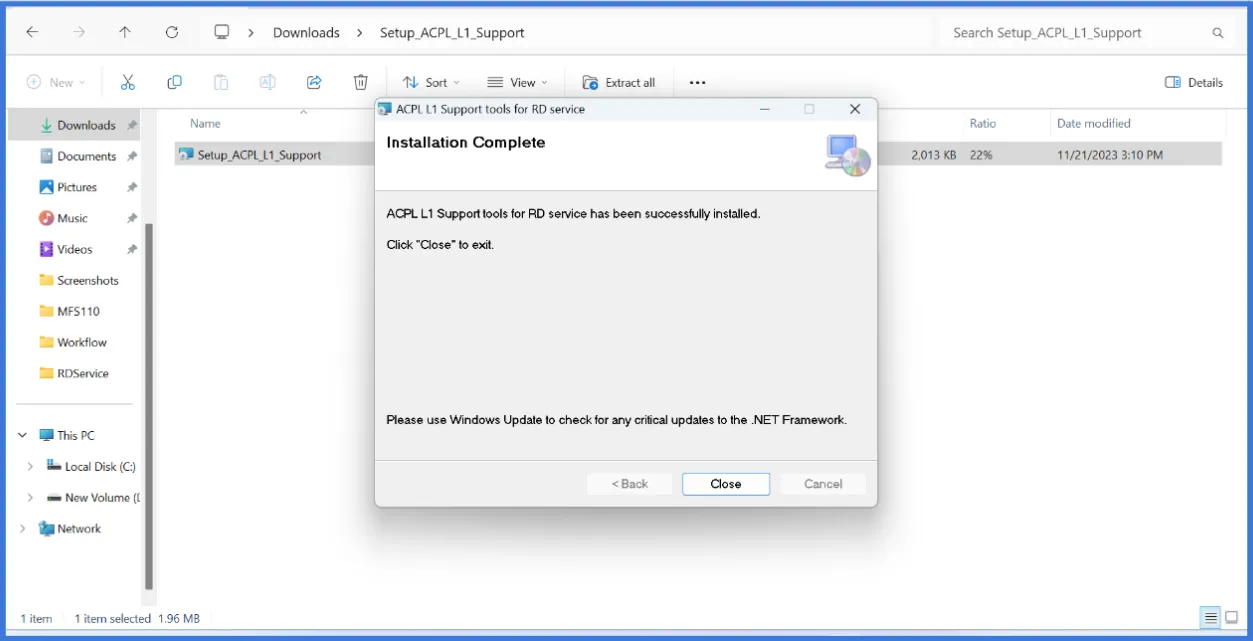Click the Cancel button in the installer dialog
Screen dimensions: 1253x641
tap(823, 484)
